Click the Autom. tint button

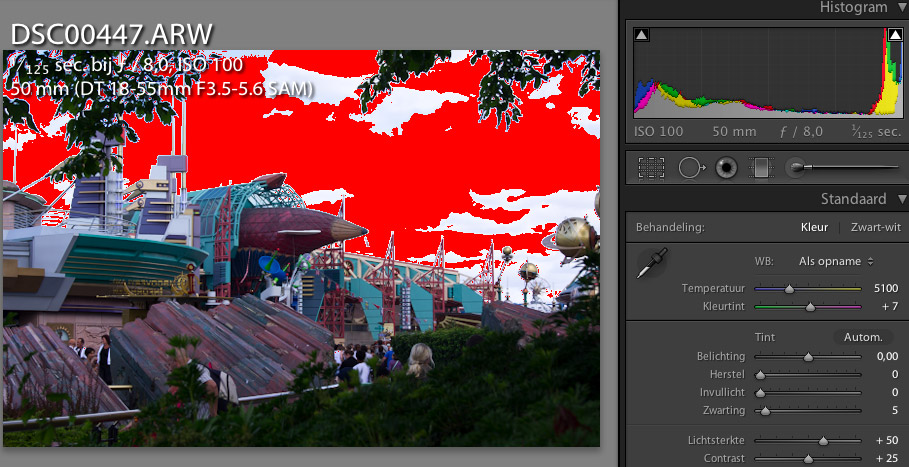click(x=863, y=337)
